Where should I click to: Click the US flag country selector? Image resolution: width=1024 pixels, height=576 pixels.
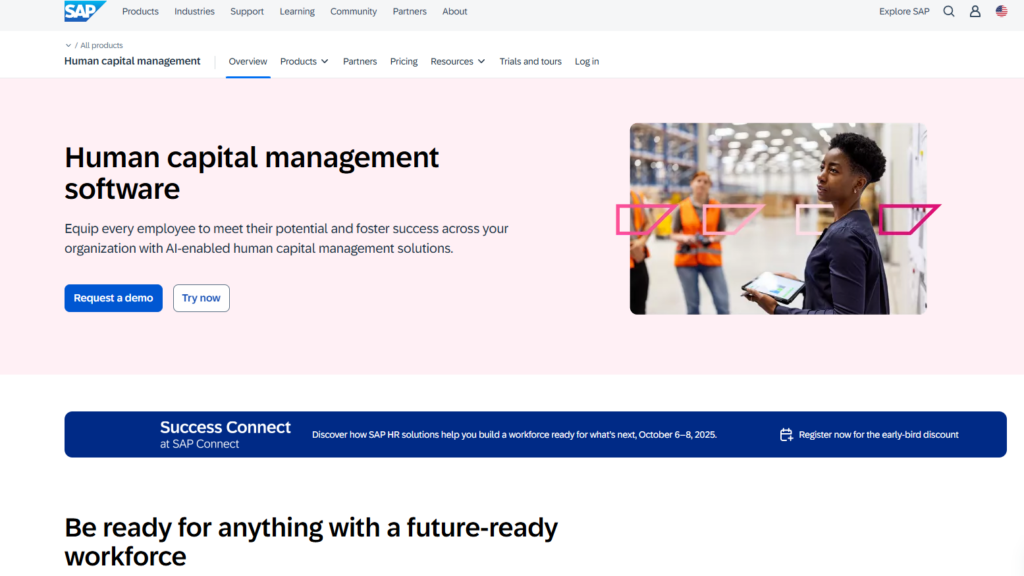tap(1001, 12)
